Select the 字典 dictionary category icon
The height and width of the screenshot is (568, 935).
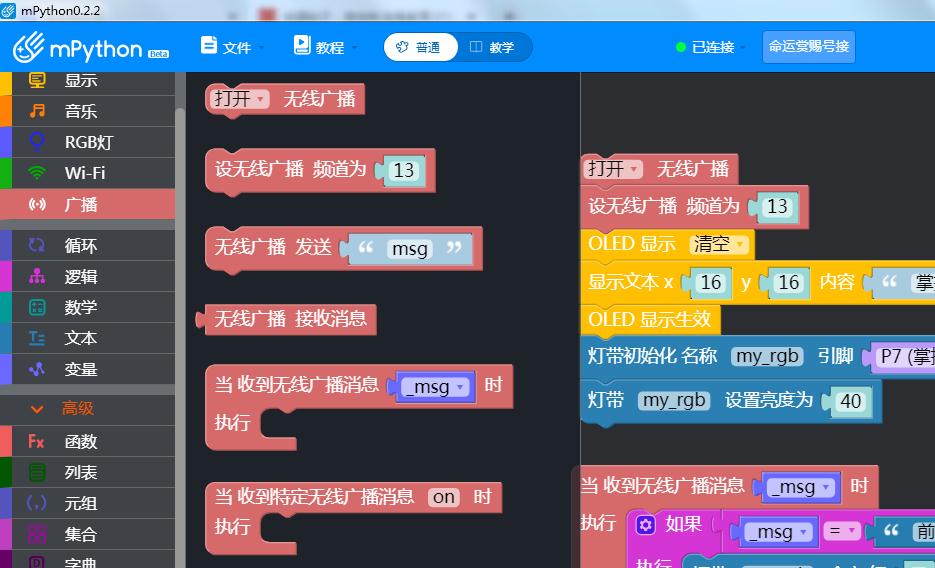tap(37, 562)
